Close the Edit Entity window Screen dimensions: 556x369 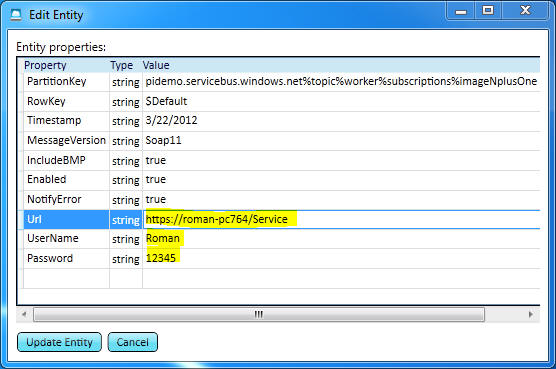(x=525, y=11)
